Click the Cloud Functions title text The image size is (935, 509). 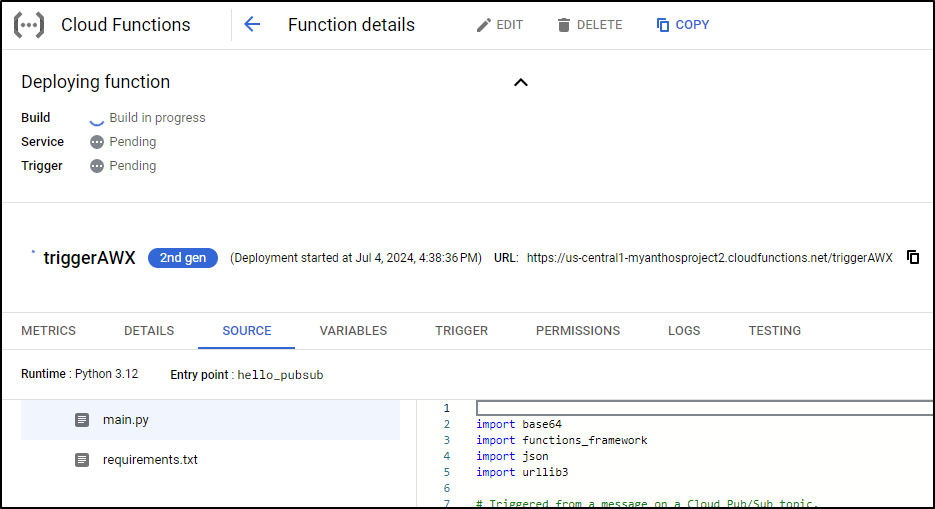pyautogui.click(x=126, y=25)
